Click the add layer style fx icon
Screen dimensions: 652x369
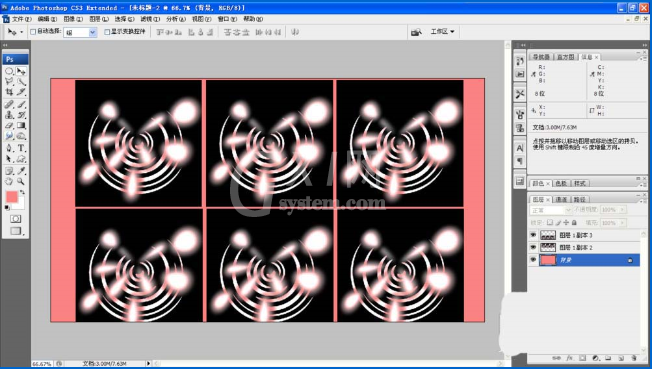pyautogui.click(x=569, y=358)
